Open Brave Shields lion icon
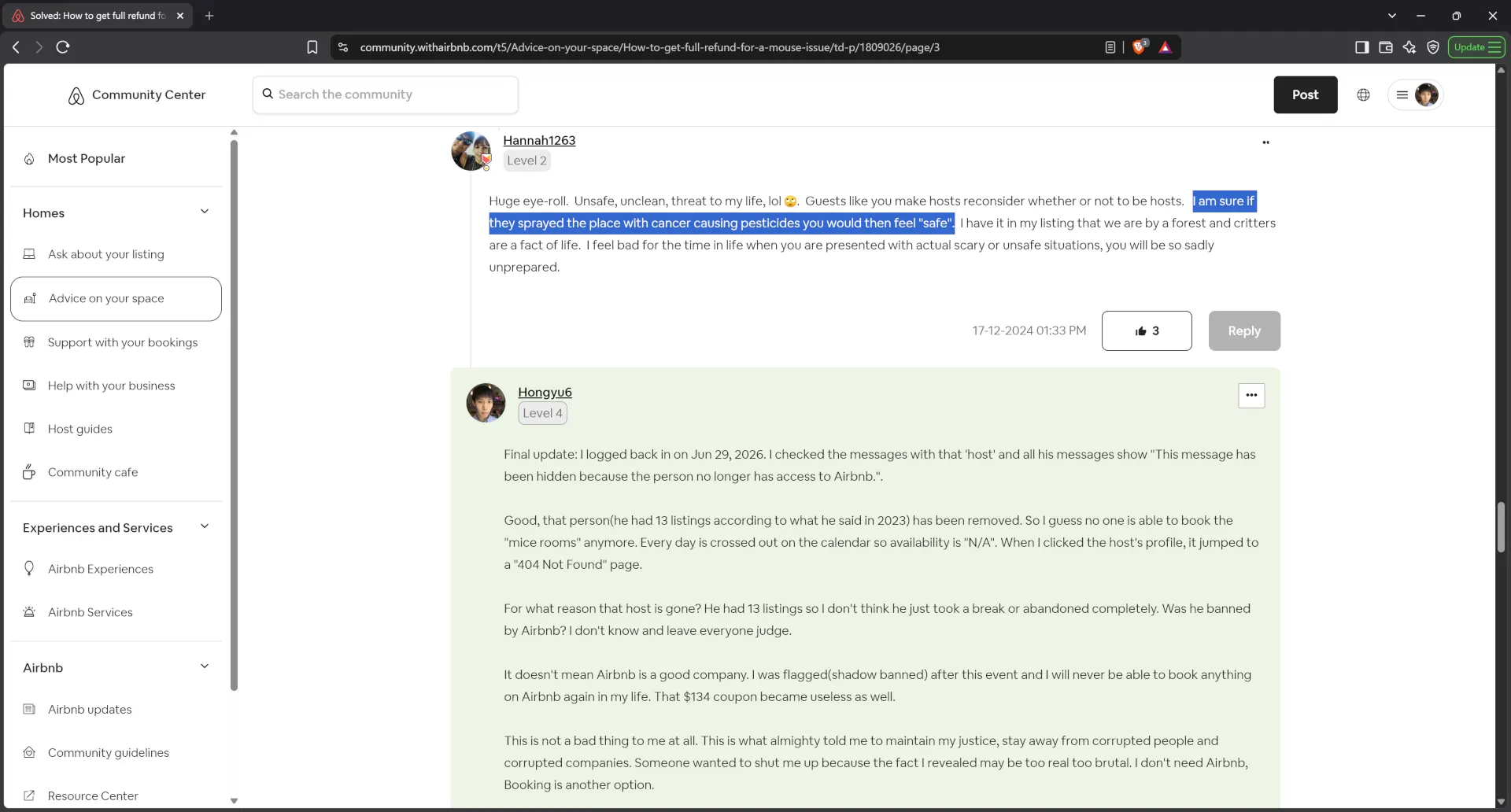Image resolution: width=1511 pixels, height=812 pixels. click(x=1139, y=47)
